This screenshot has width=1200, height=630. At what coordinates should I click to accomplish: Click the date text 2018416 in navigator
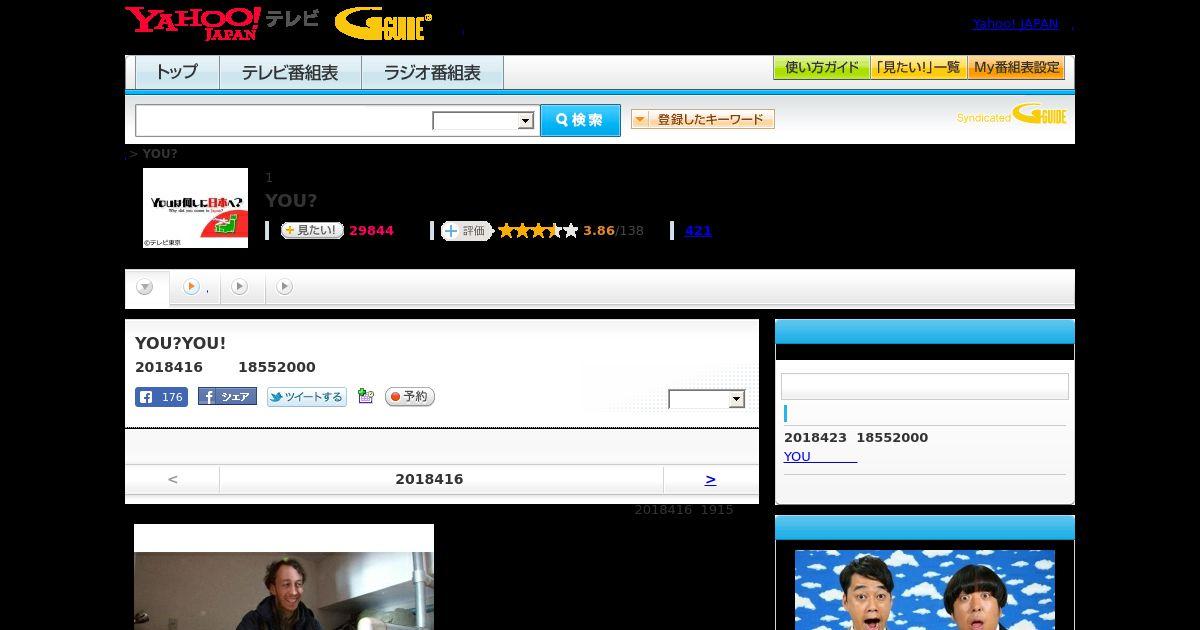pos(429,479)
